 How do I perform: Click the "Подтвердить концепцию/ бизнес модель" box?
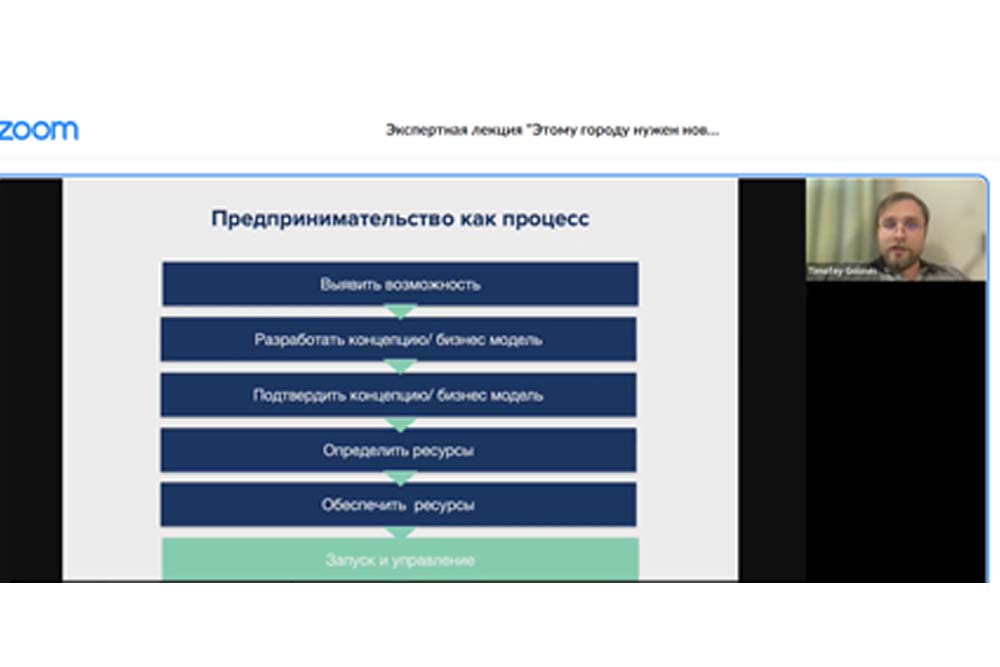(x=398, y=395)
